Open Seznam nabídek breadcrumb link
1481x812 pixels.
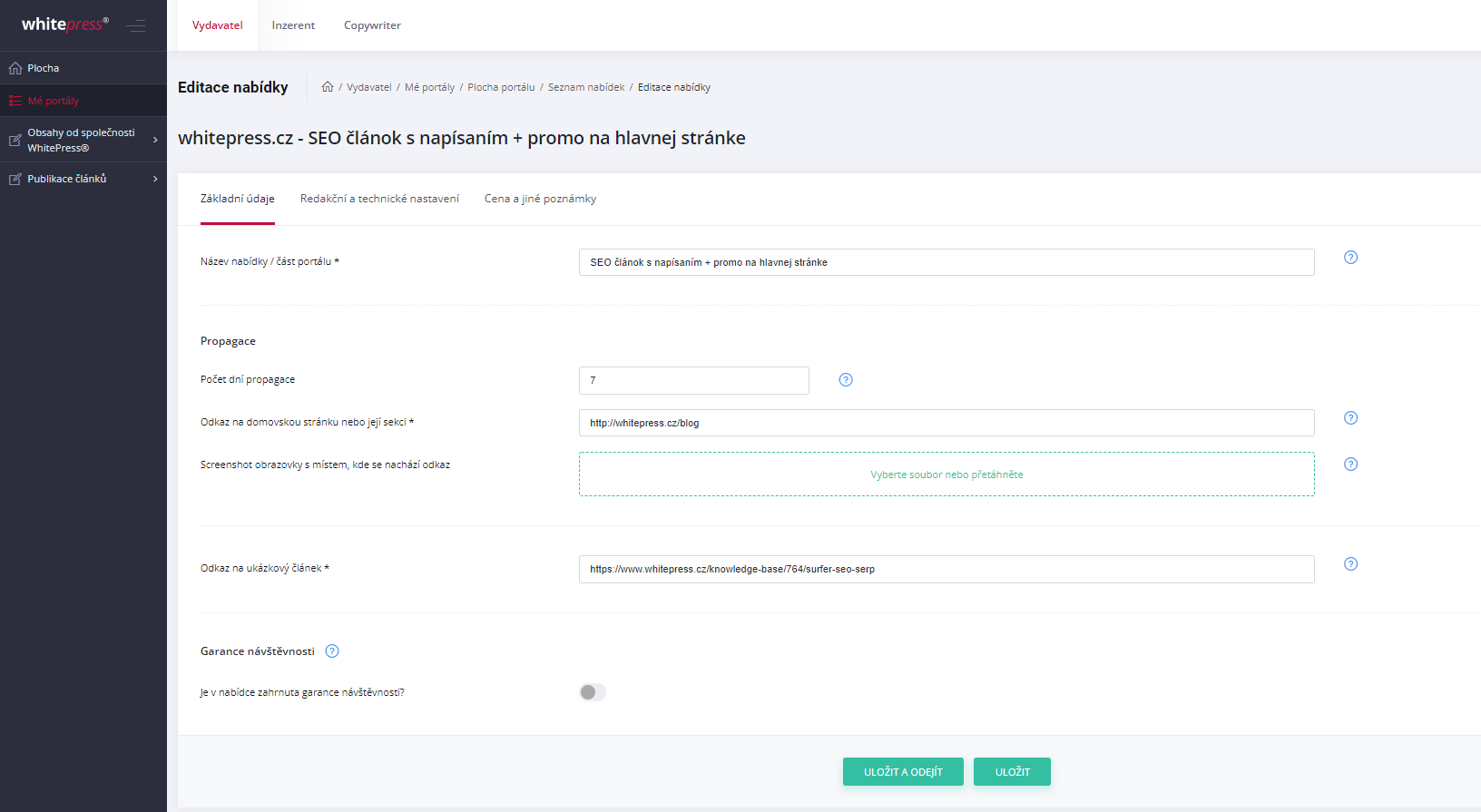tap(586, 87)
